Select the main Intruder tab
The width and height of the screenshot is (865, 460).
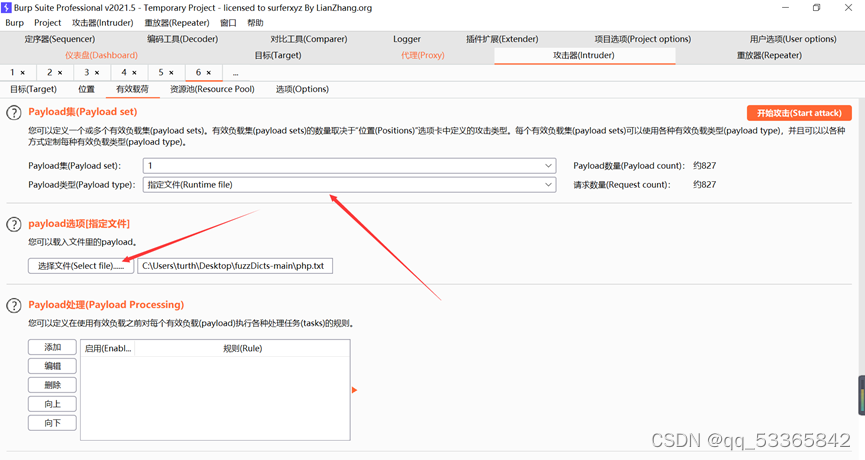(x=584, y=55)
